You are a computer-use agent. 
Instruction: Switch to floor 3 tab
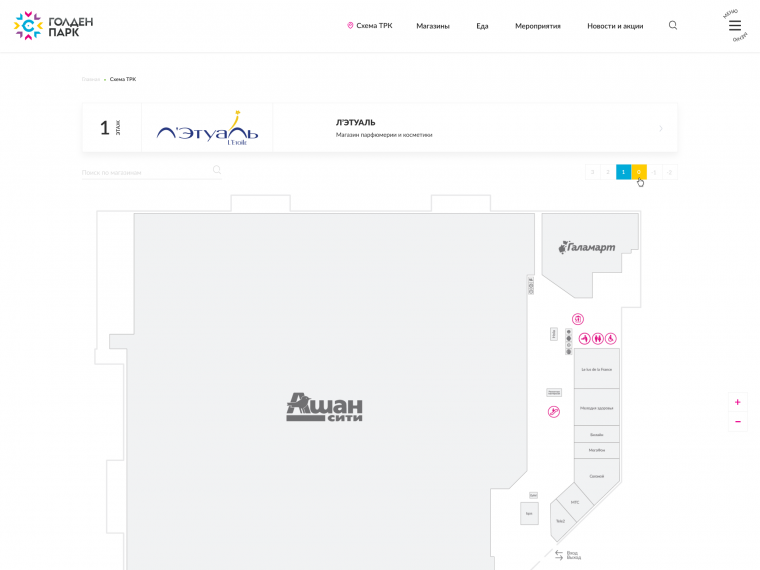click(592, 172)
